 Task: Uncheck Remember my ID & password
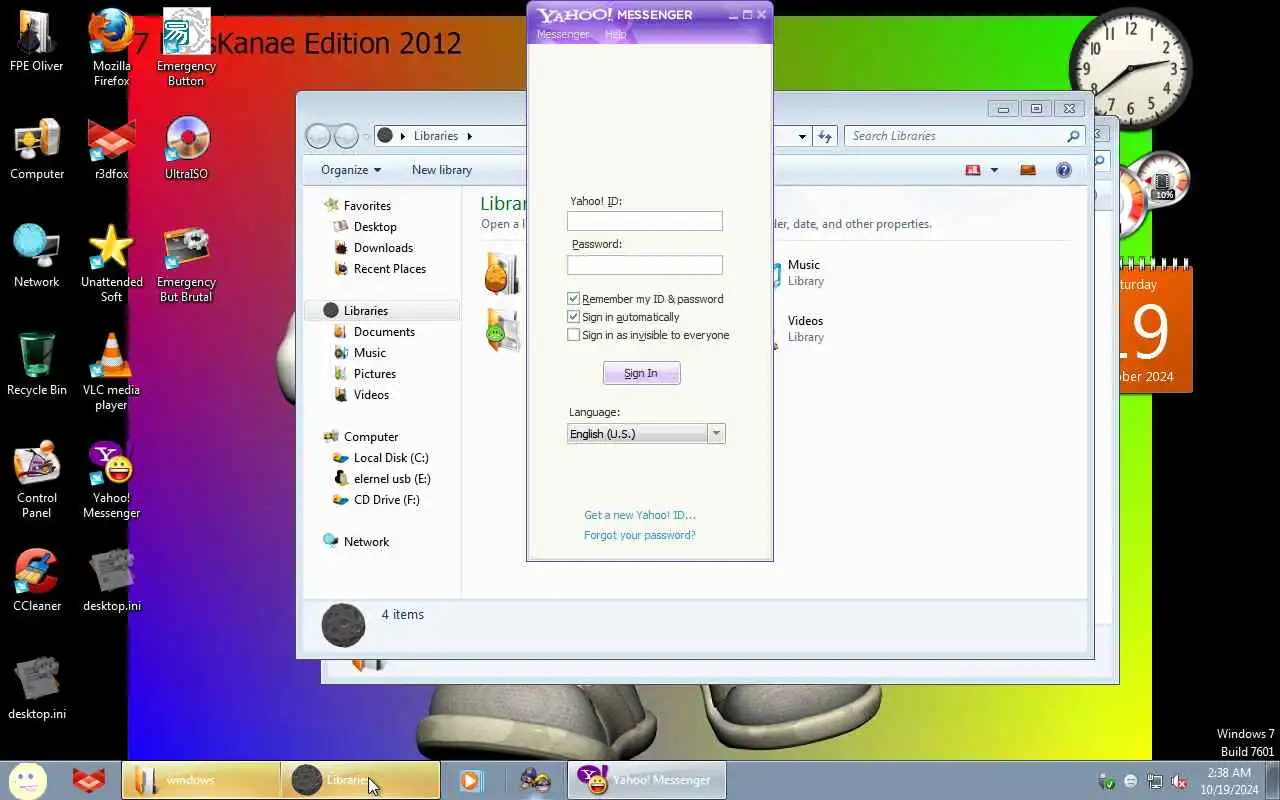click(x=573, y=299)
